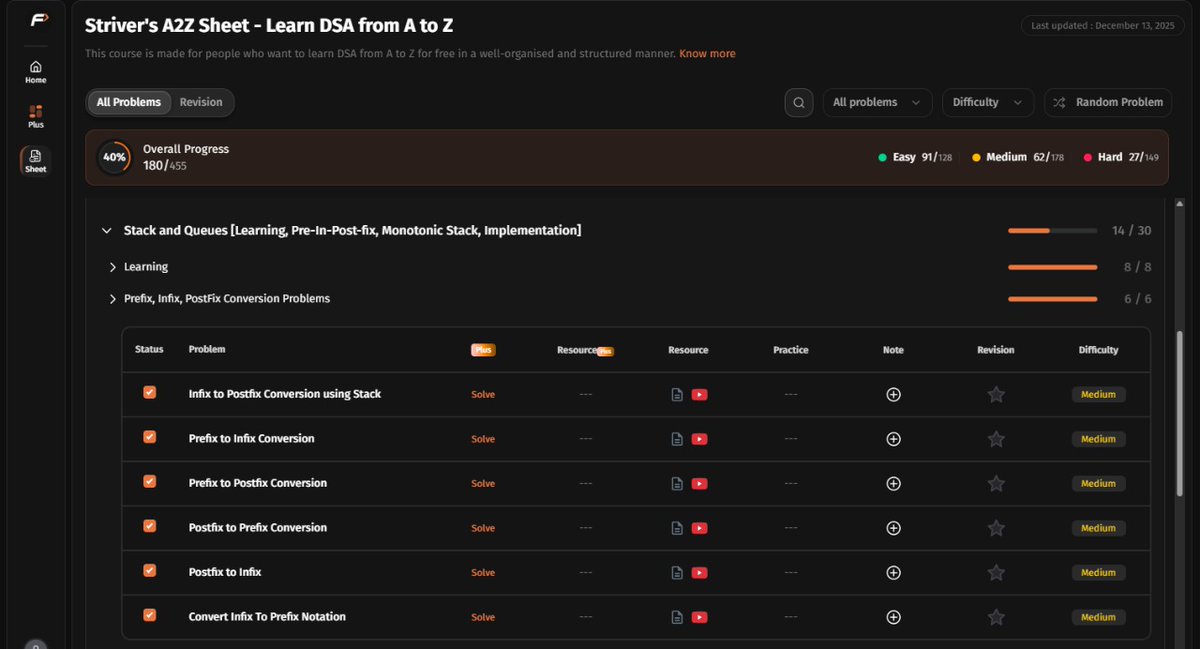
Task: Click the page vertical scrollbar
Action: coord(1182,415)
